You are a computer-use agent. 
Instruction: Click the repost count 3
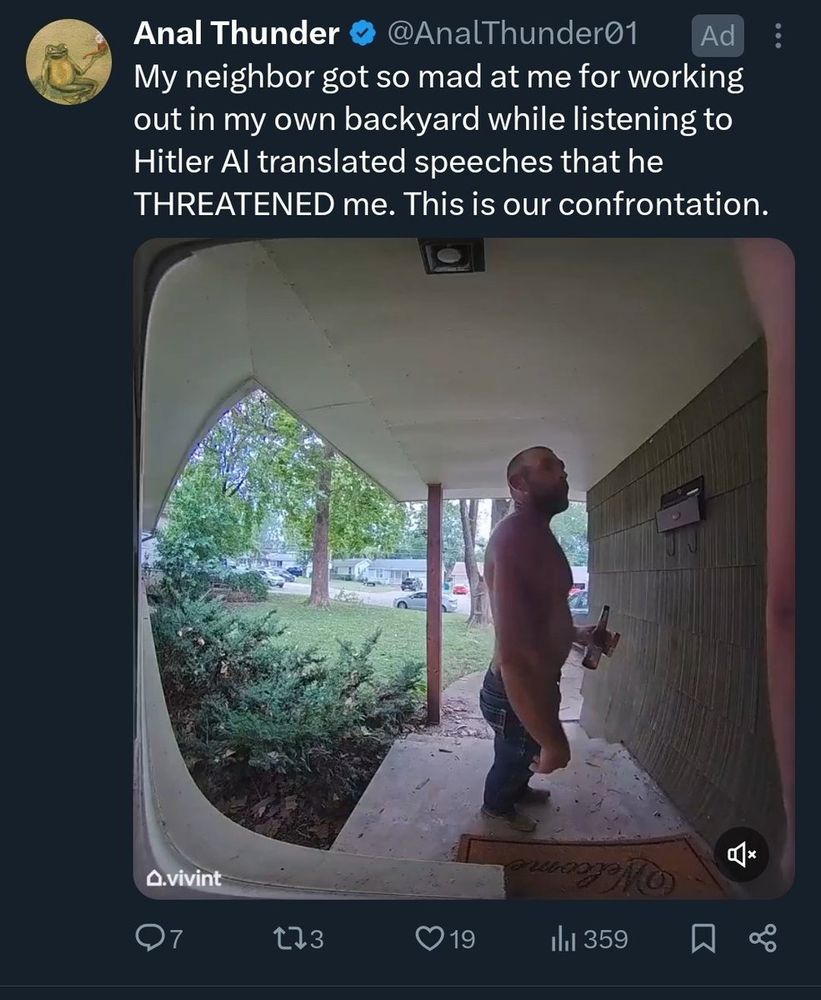(316, 939)
